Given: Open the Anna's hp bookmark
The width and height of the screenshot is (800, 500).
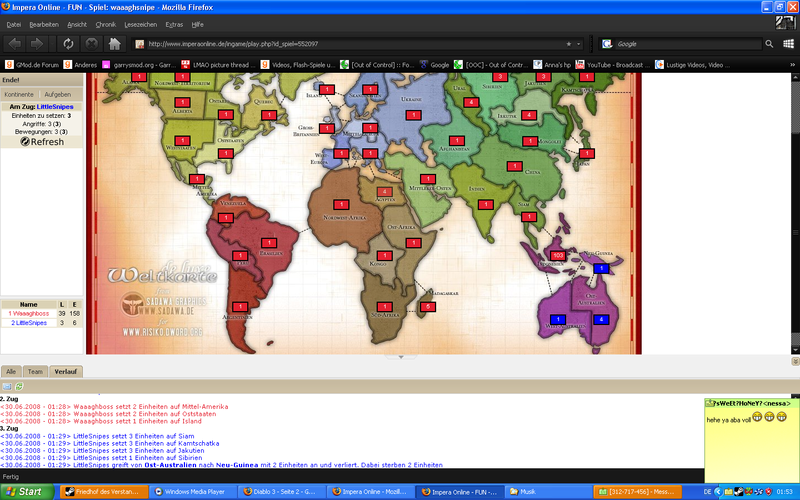Looking at the screenshot, I should pos(552,65).
